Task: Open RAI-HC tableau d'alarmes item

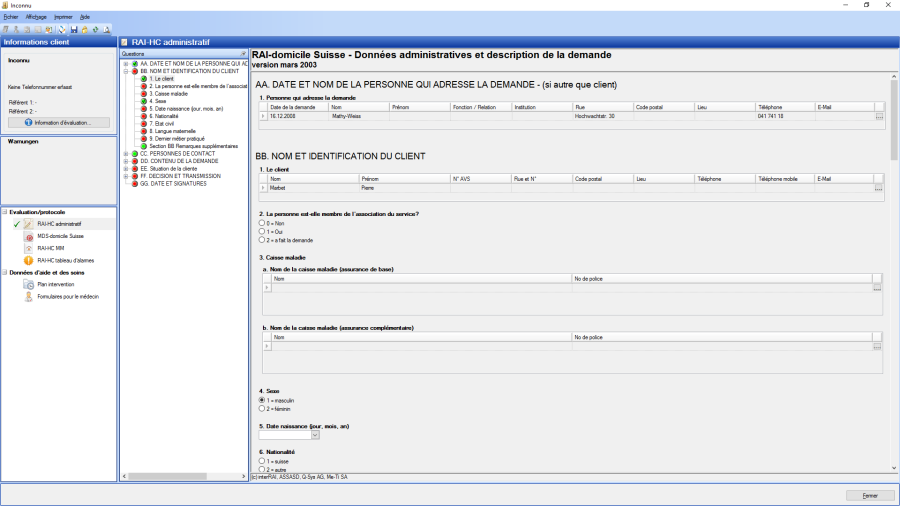Action: tap(64, 260)
